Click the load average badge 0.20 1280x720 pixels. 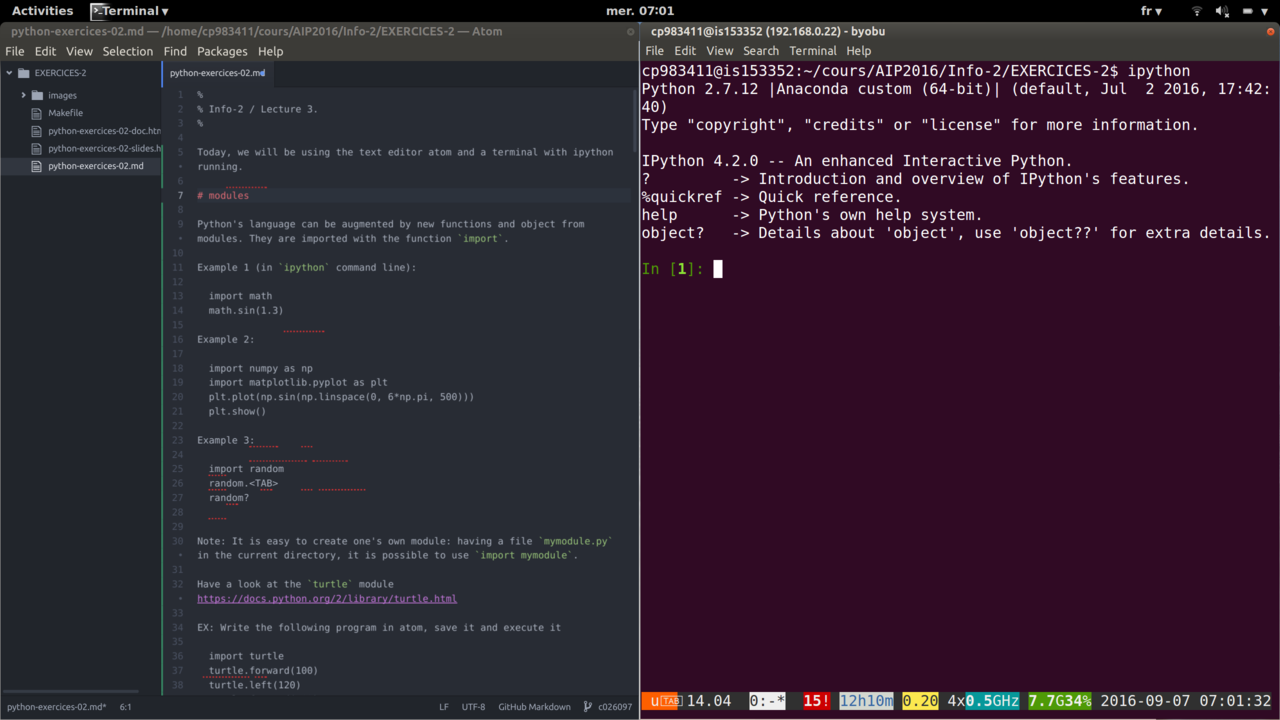(918, 701)
